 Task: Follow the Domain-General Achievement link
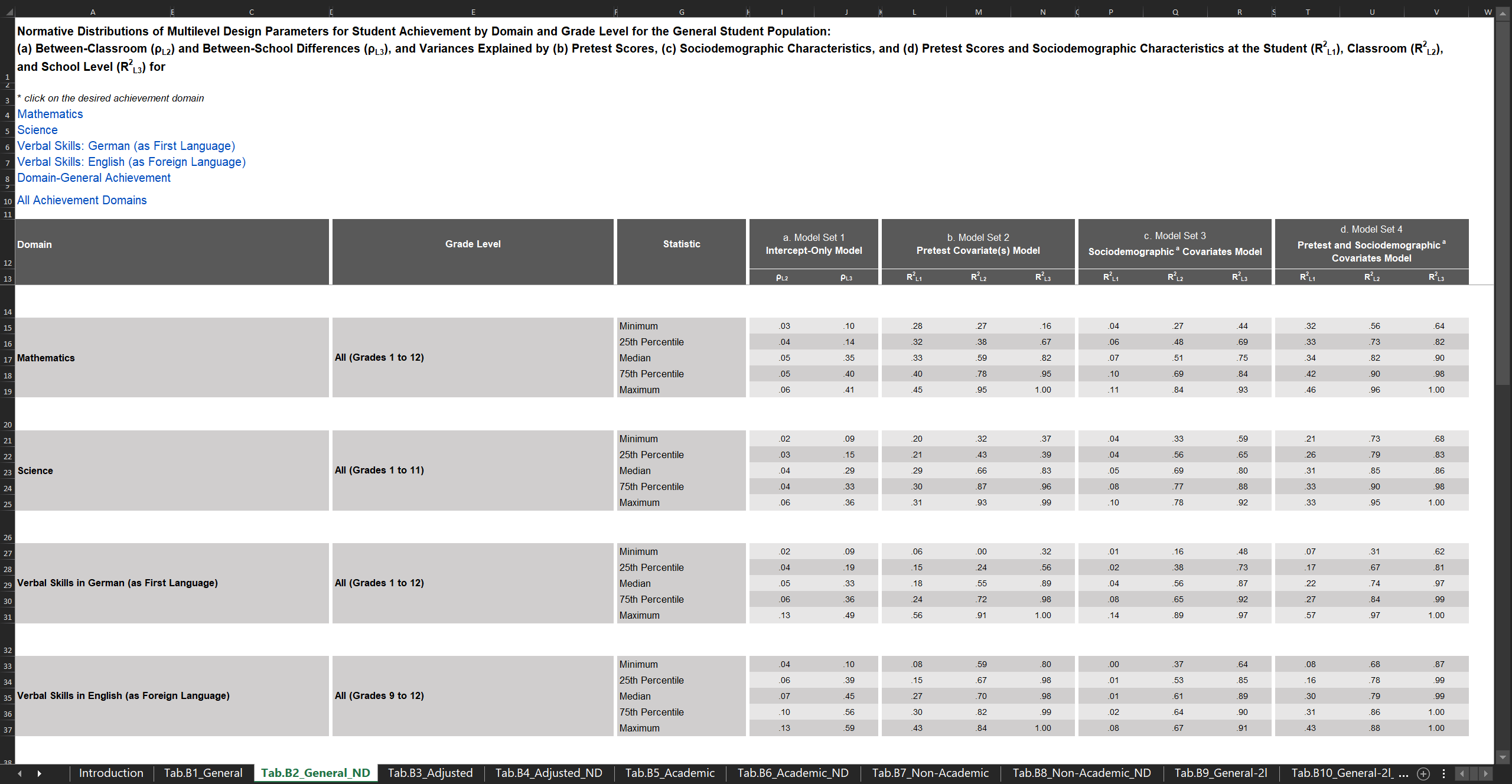coord(94,178)
